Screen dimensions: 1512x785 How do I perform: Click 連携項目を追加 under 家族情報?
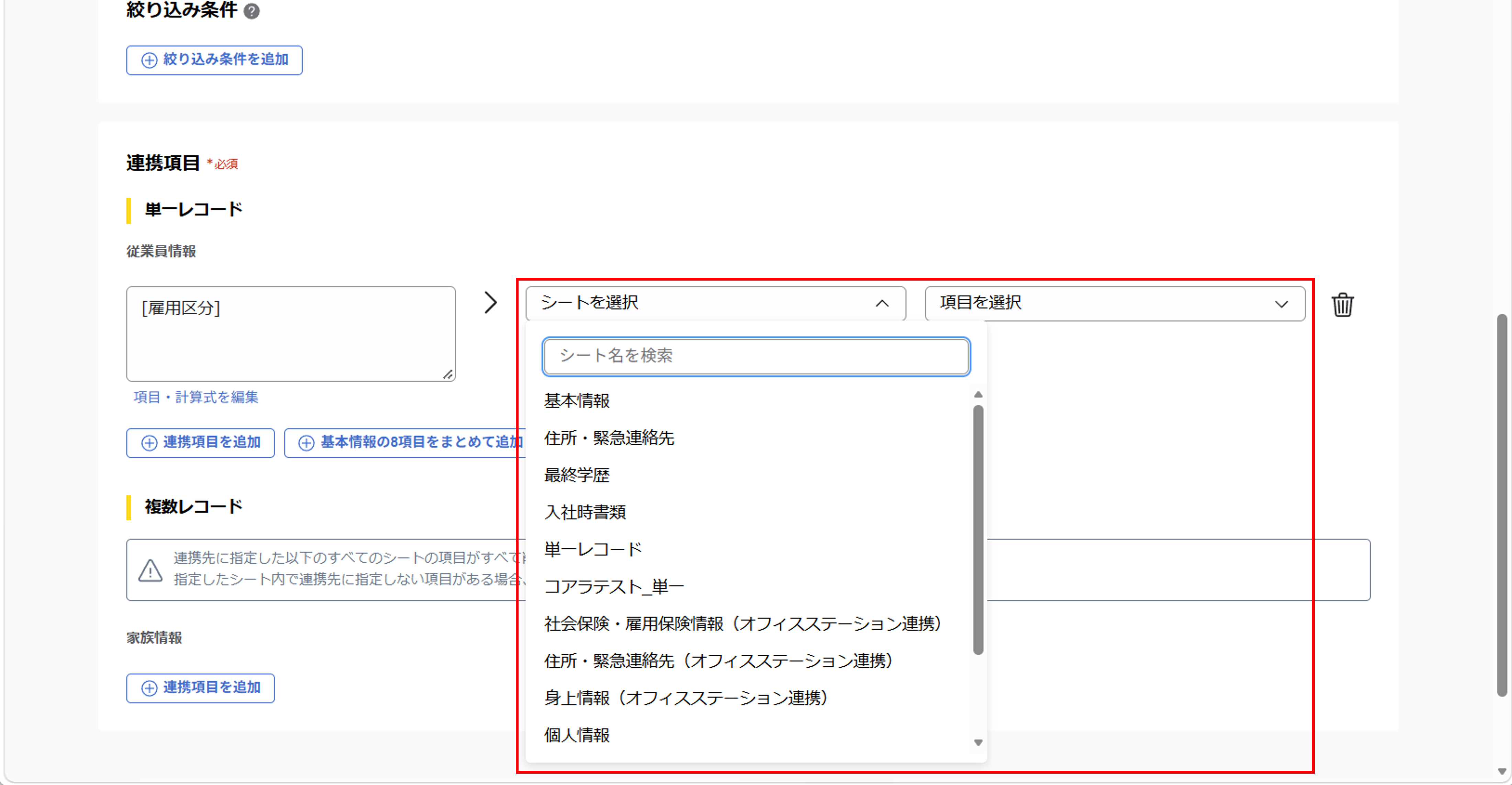coord(200,688)
